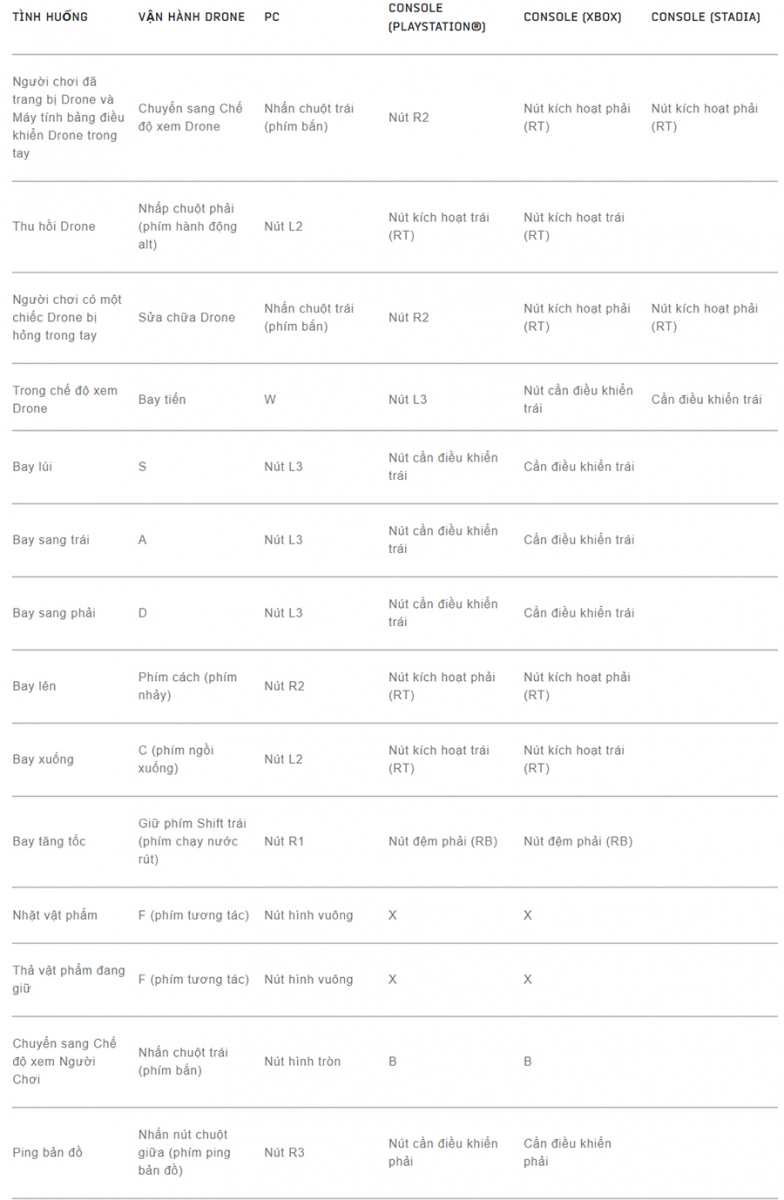Click the 'Nút hình tròn' cell

[302, 1061]
